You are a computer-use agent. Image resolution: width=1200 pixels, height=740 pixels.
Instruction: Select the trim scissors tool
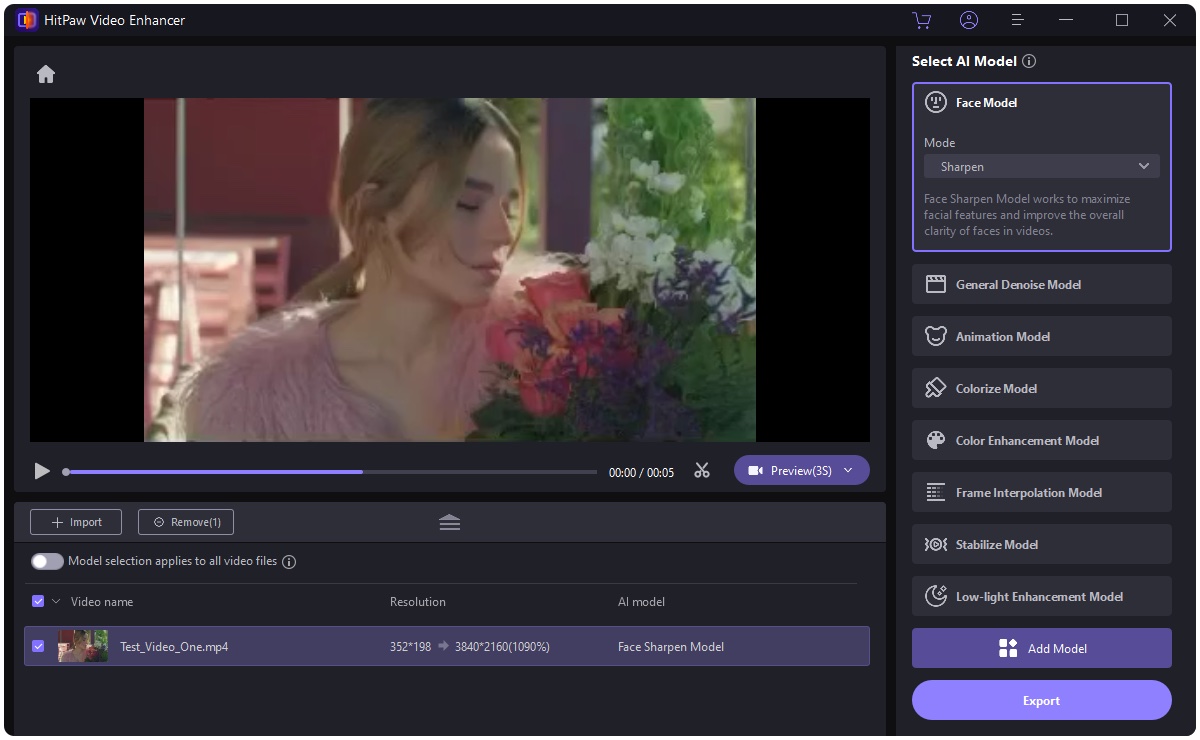point(701,470)
